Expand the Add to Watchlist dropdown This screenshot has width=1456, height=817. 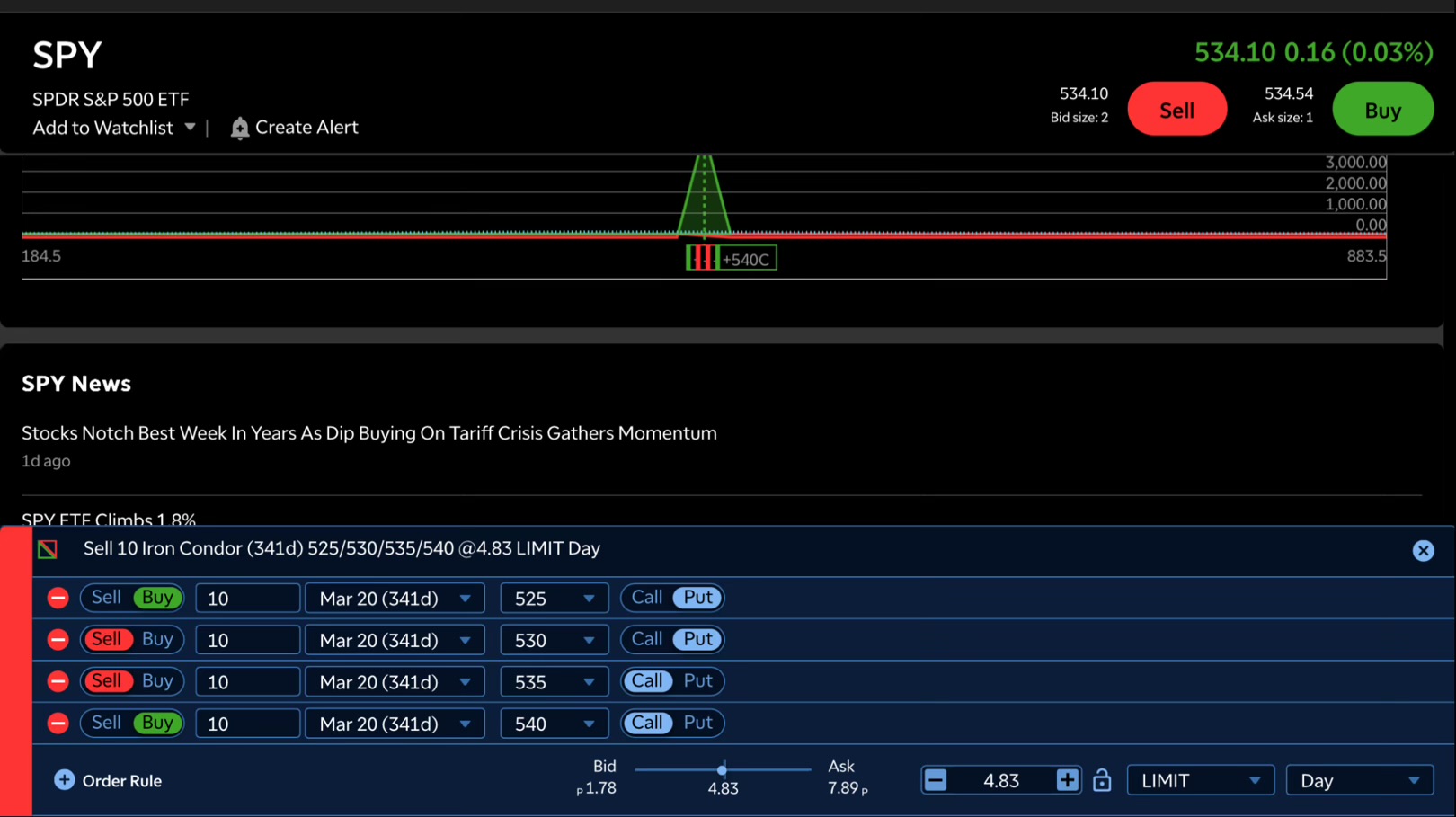(x=190, y=128)
